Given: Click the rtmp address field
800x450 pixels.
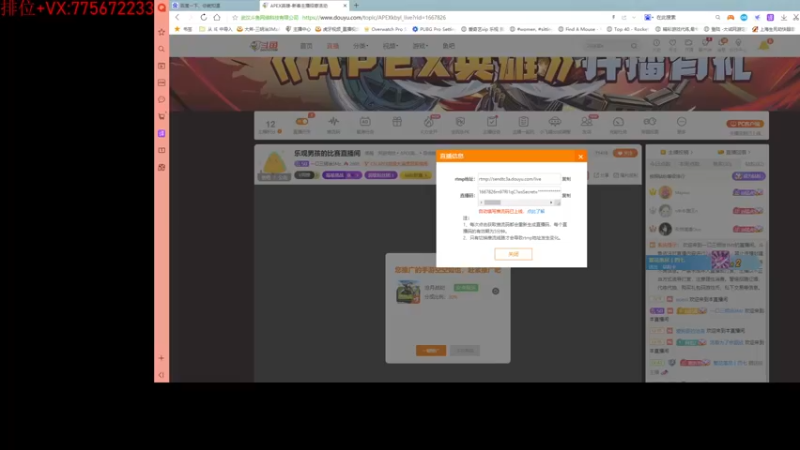Looking at the screenshot, I should [x=518, y=179].
